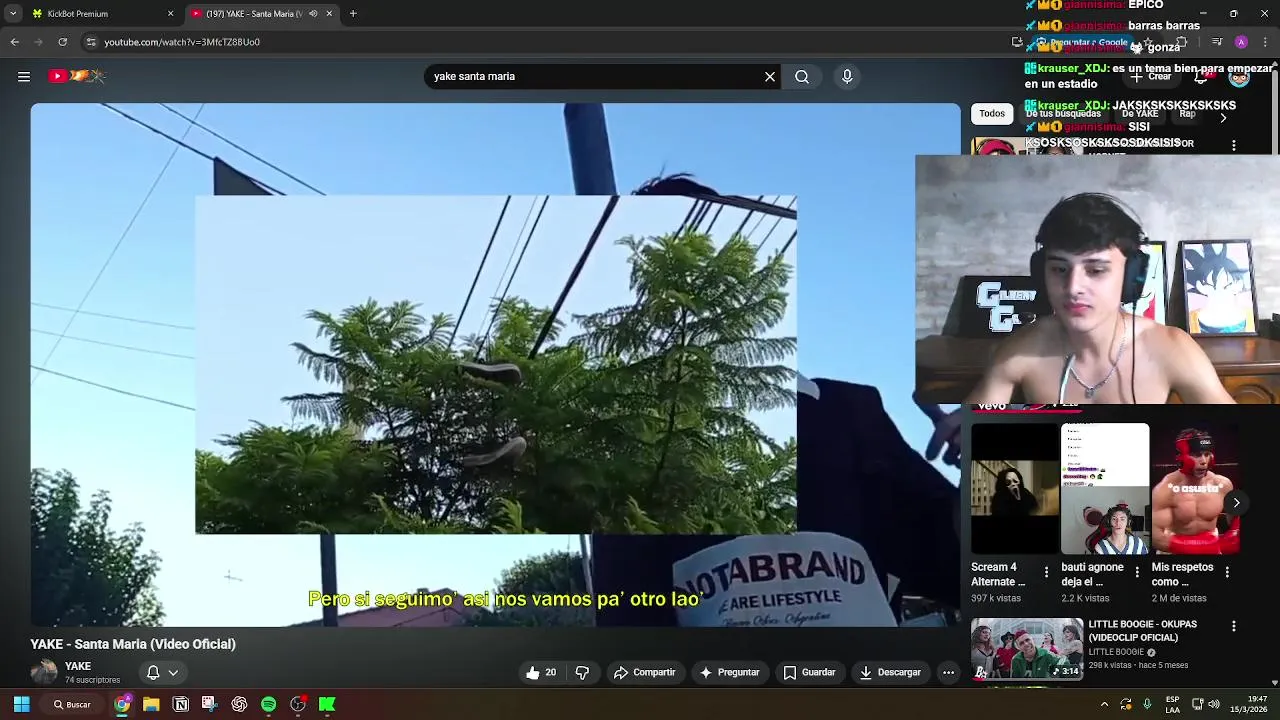Screen dimensions: 1280x720
Task: Open the volume control in system tray
Action: pos(1214,704)
